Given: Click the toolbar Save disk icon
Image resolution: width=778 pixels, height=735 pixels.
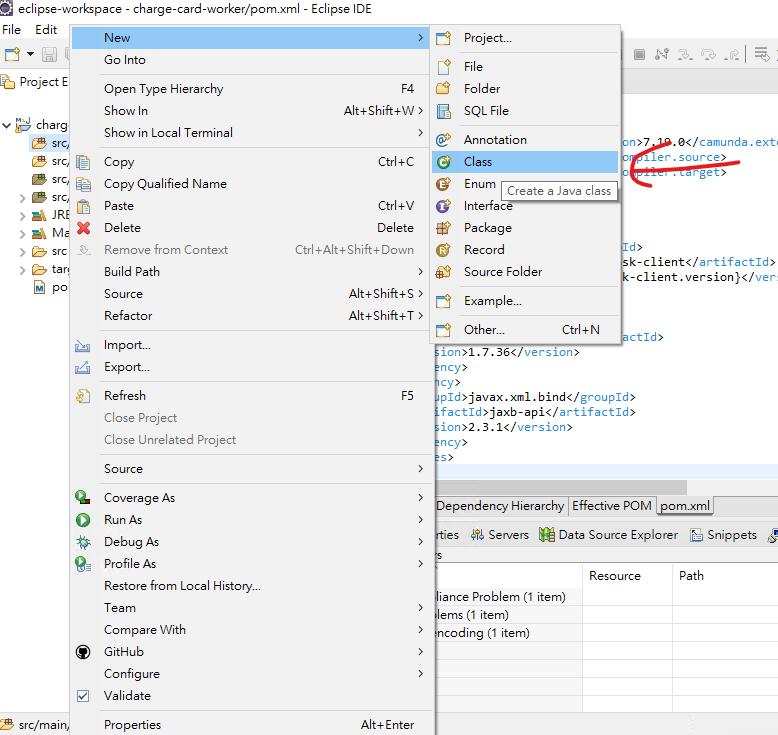Looking at the screenshot, I should (49, 54).
